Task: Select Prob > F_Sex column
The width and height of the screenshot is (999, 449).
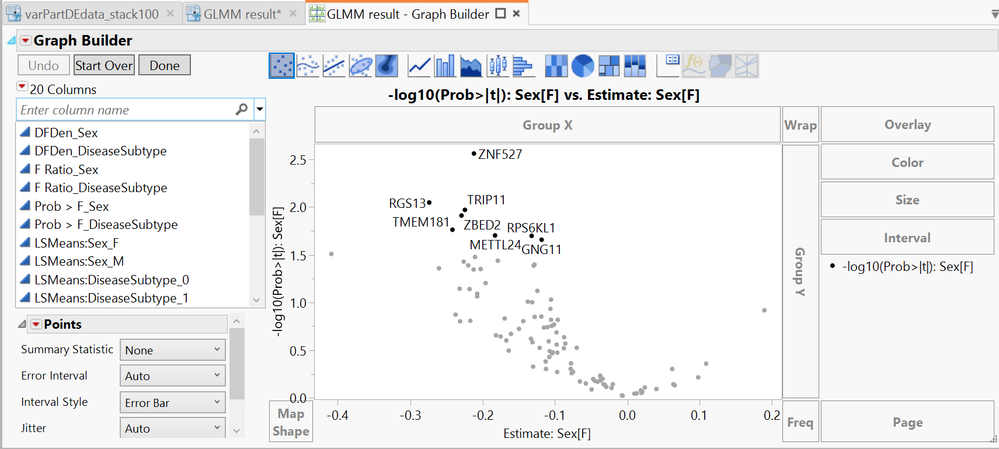Action: [72, 206]
